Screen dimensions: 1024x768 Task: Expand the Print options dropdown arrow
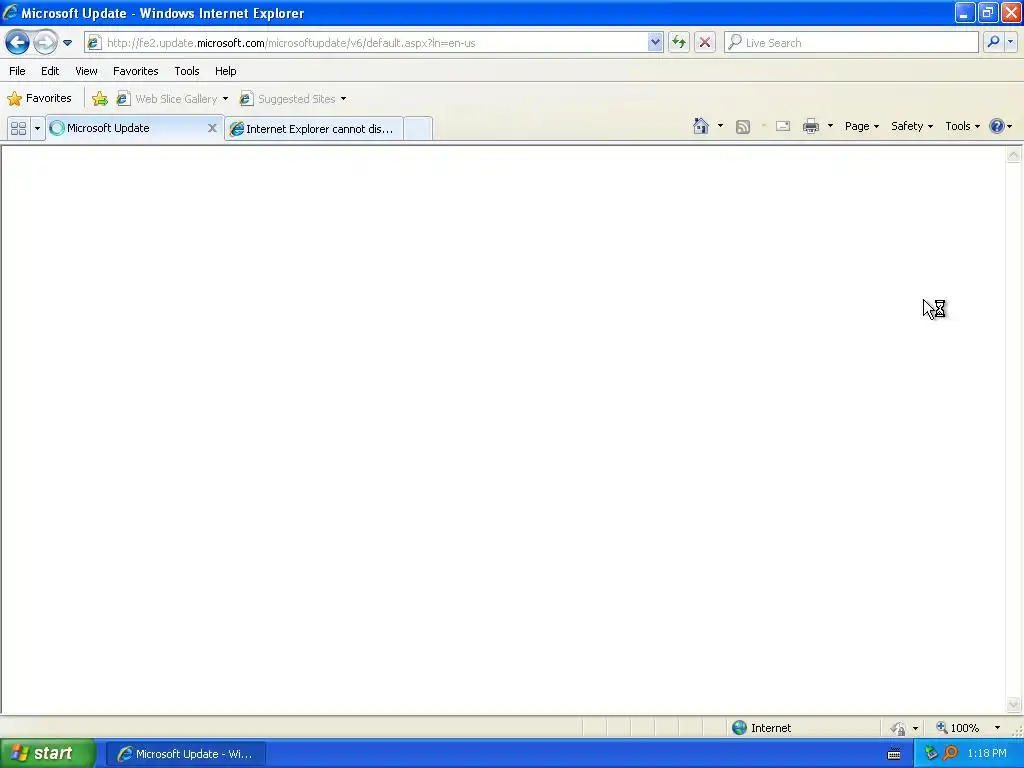point(830,126)
